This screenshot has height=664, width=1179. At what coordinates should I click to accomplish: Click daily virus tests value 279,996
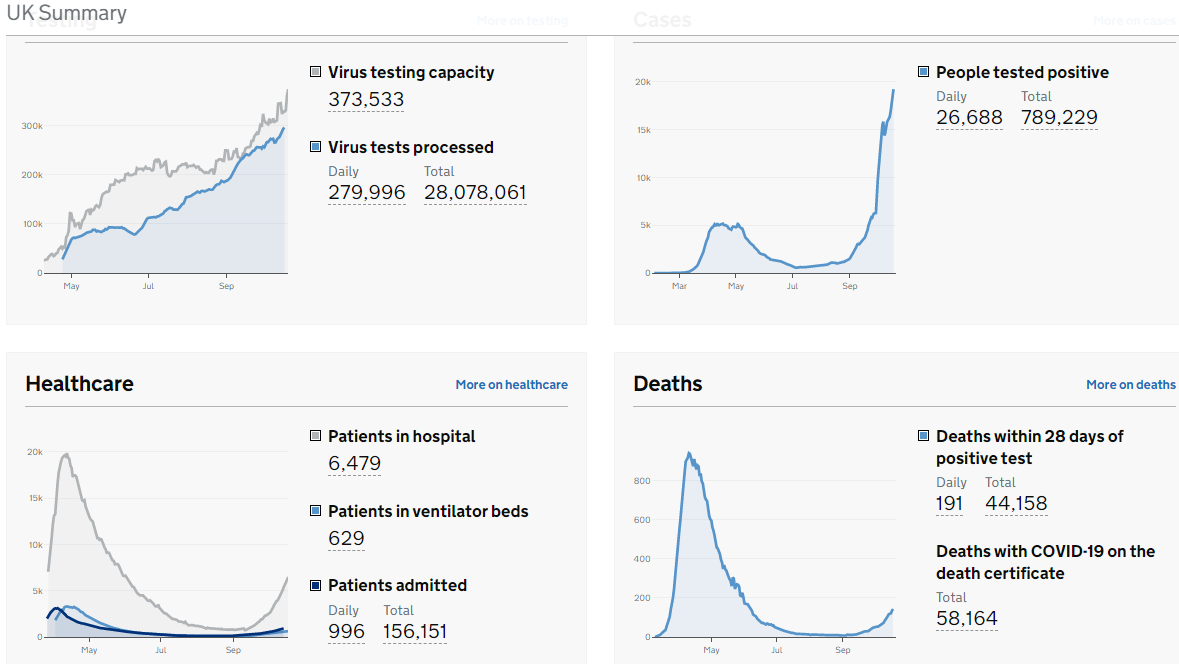coord(367,192)
